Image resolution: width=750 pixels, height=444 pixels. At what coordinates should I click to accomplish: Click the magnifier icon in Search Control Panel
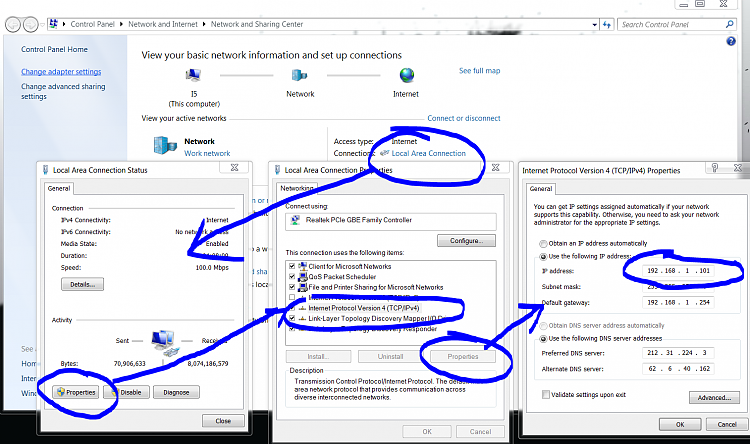[729, 24]
